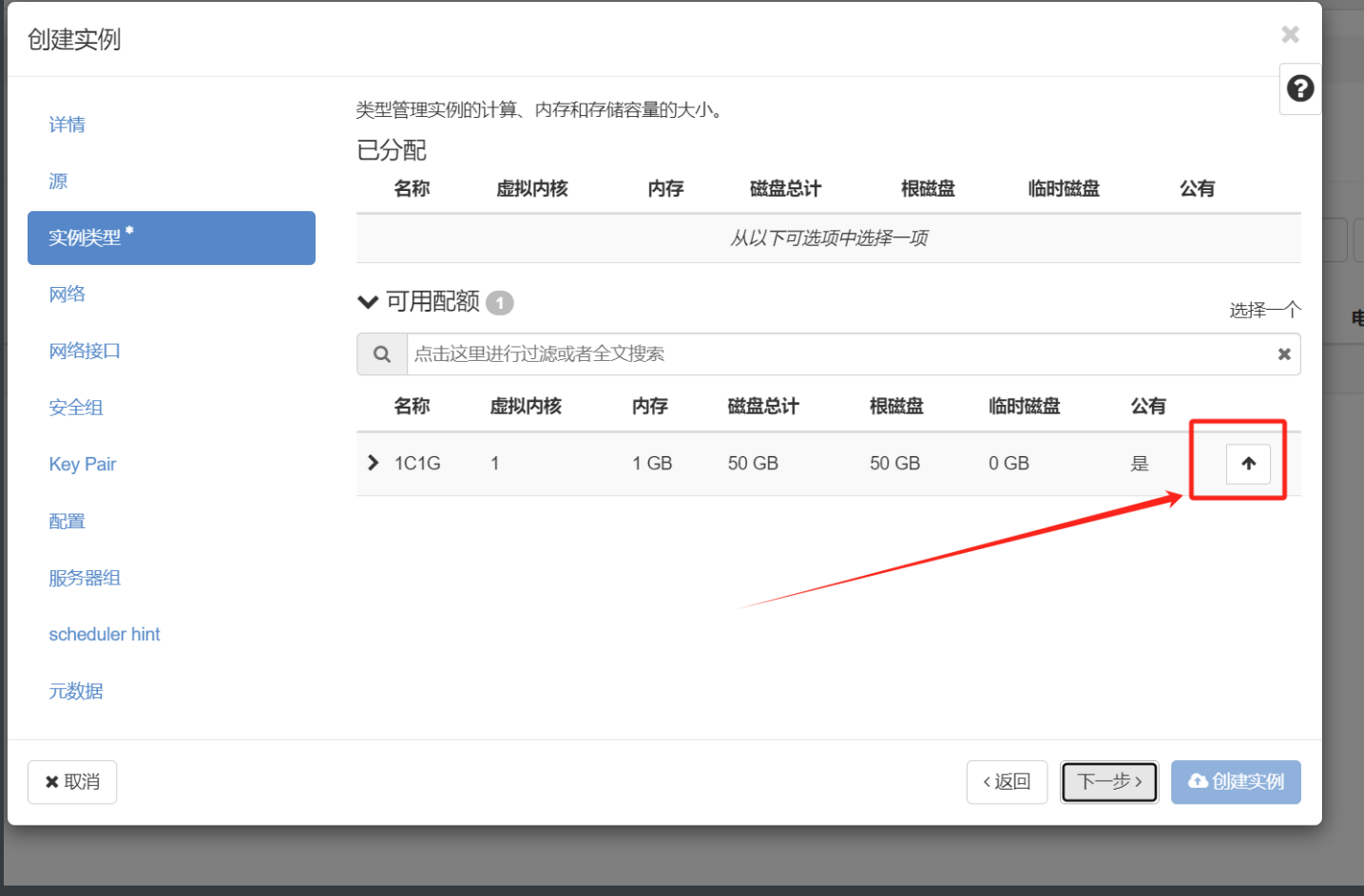
Task: Sort available flavors by 虚拟内核 column
Action: [x=526, y=407]
